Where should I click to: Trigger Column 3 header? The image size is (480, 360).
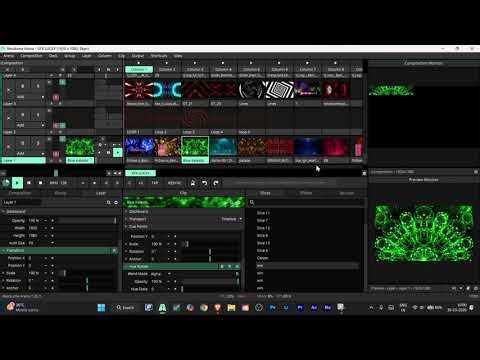[195, 69]
